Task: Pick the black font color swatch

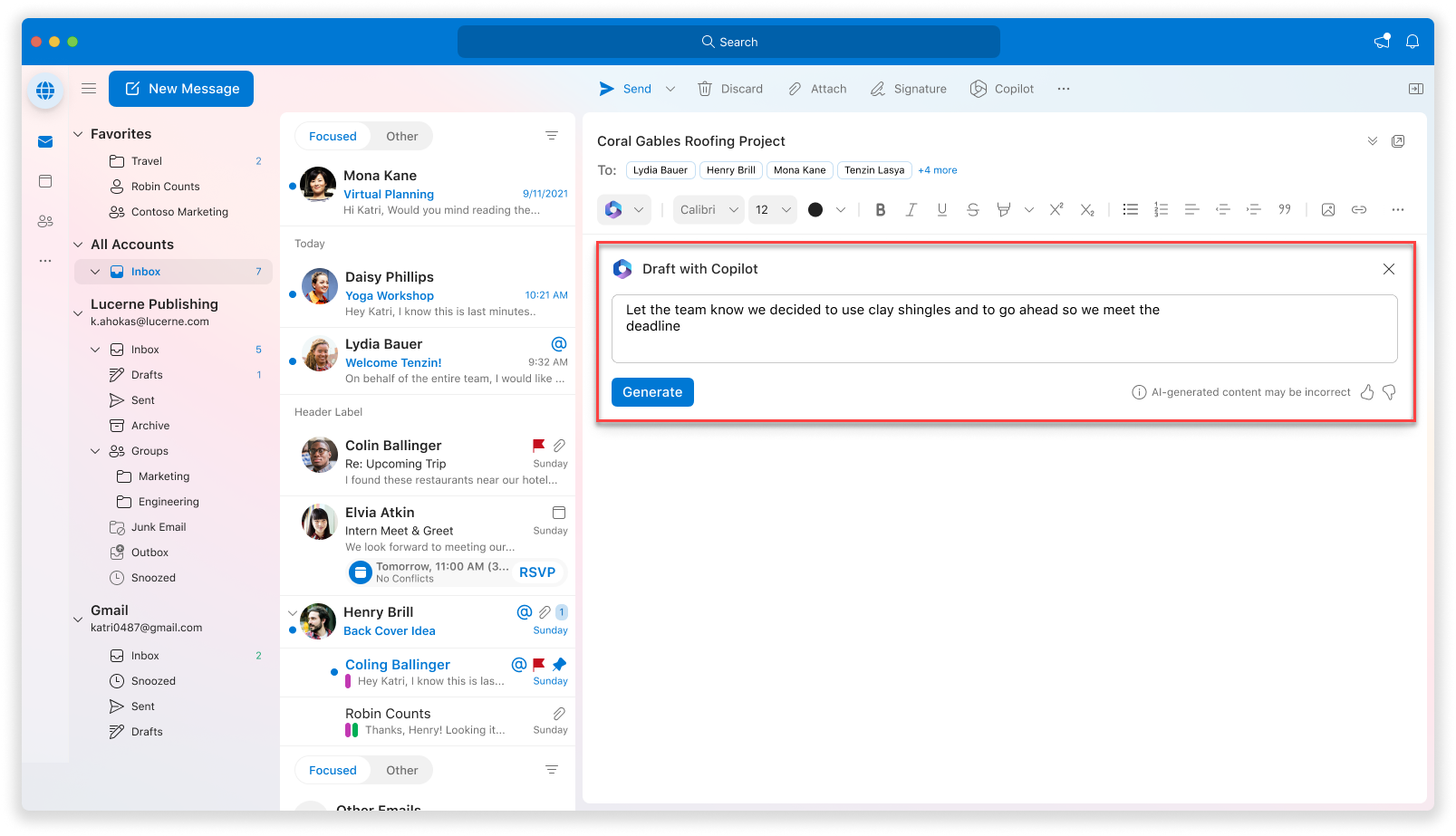Action: point(815,209)
